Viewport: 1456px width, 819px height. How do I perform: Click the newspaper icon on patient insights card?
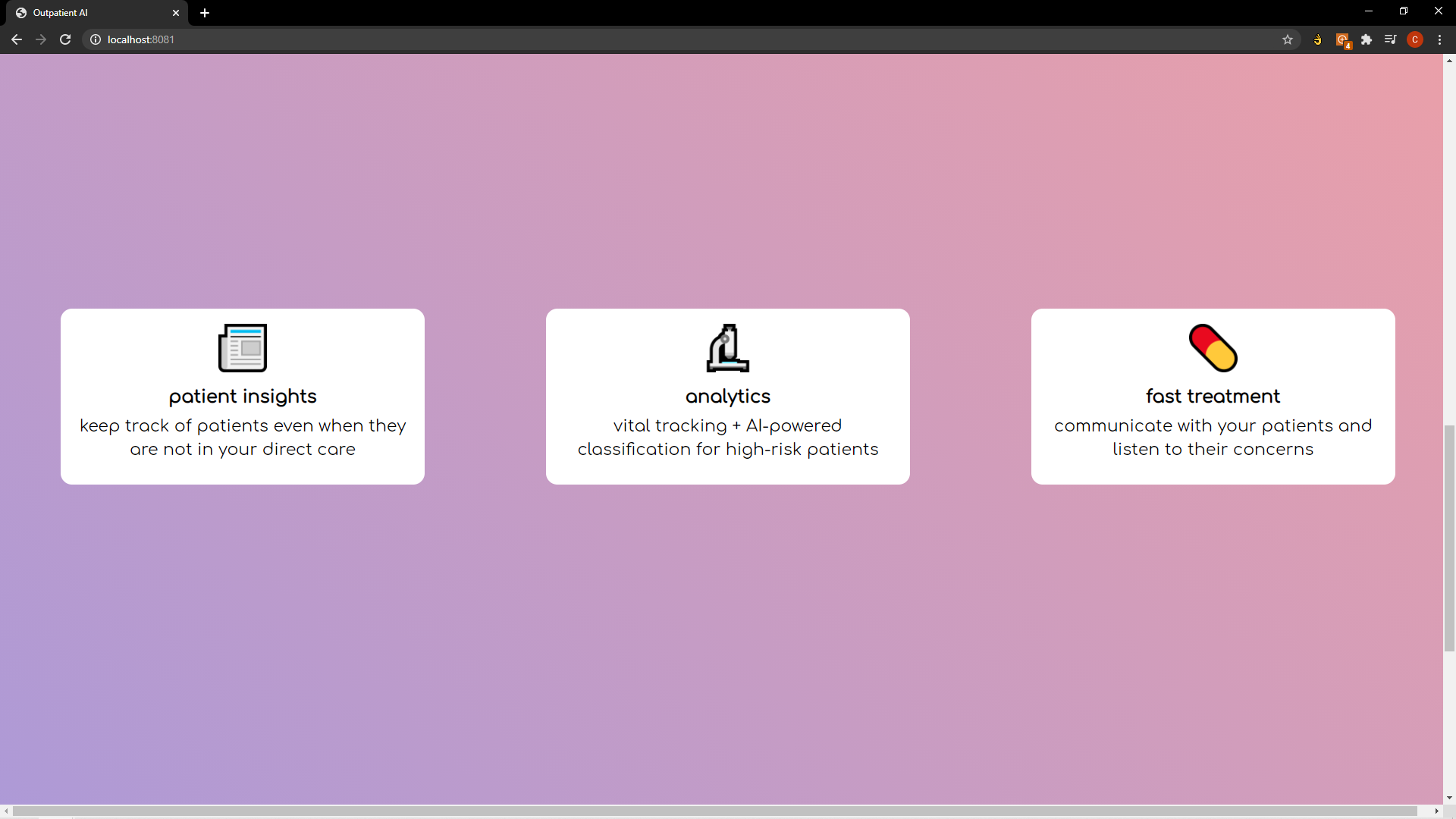point(243,348)
